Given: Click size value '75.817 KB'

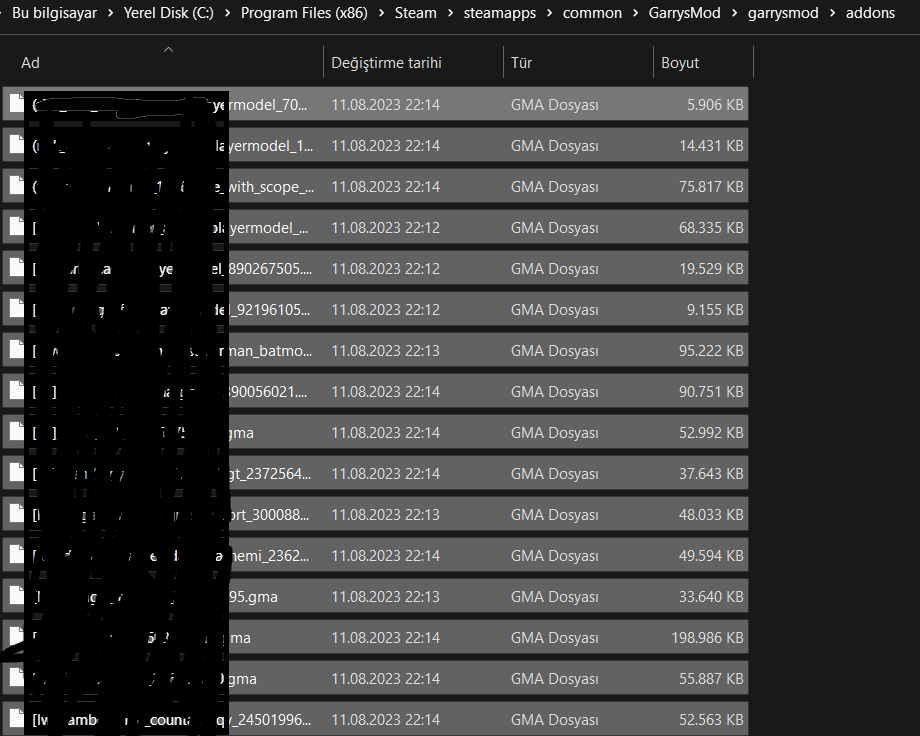Looking at the screenshot, I should point(711,187).
